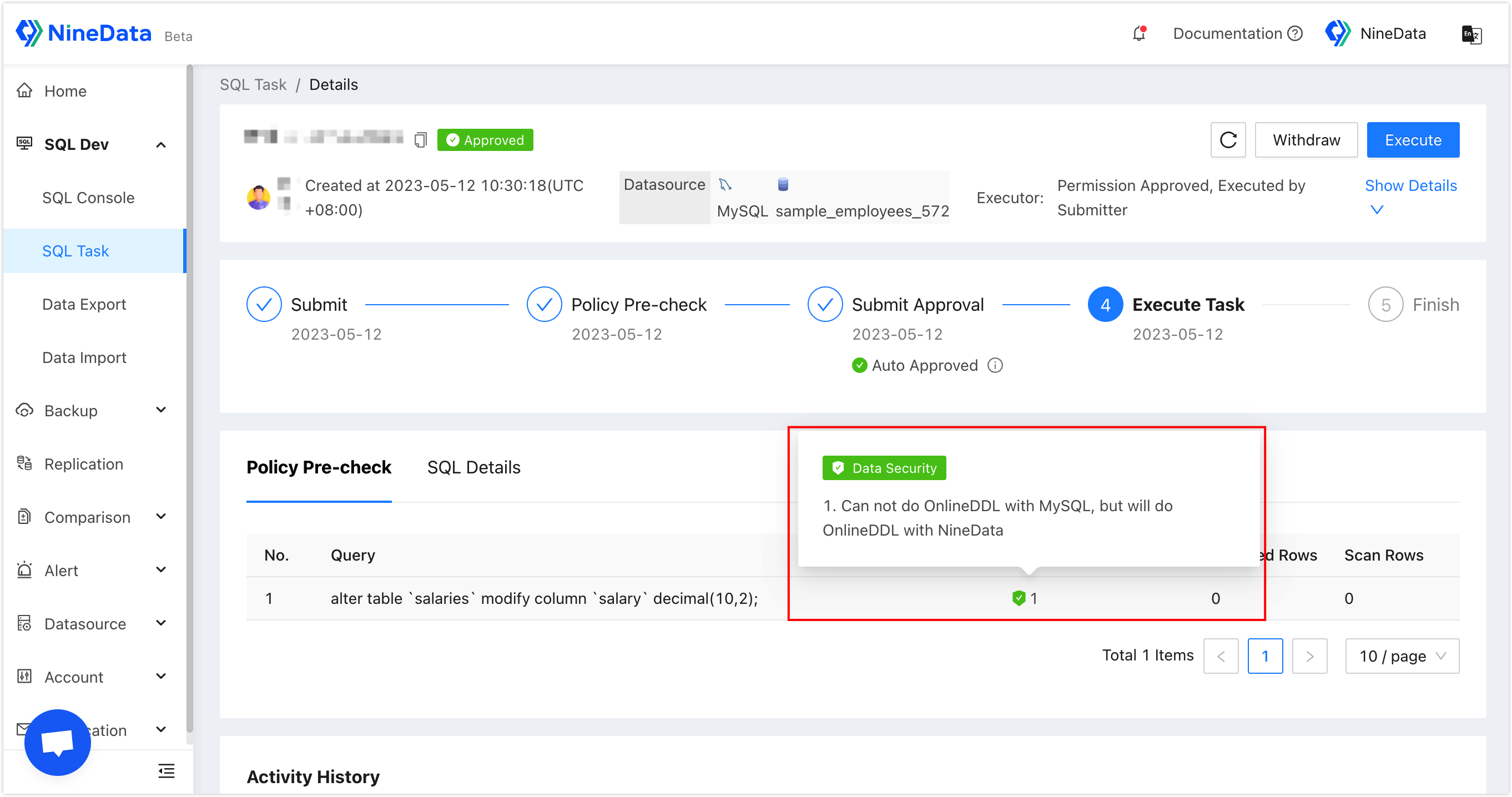Refresh the task details
The width and height of the screenshot is (1512, 797).
tap(1228, 140)
